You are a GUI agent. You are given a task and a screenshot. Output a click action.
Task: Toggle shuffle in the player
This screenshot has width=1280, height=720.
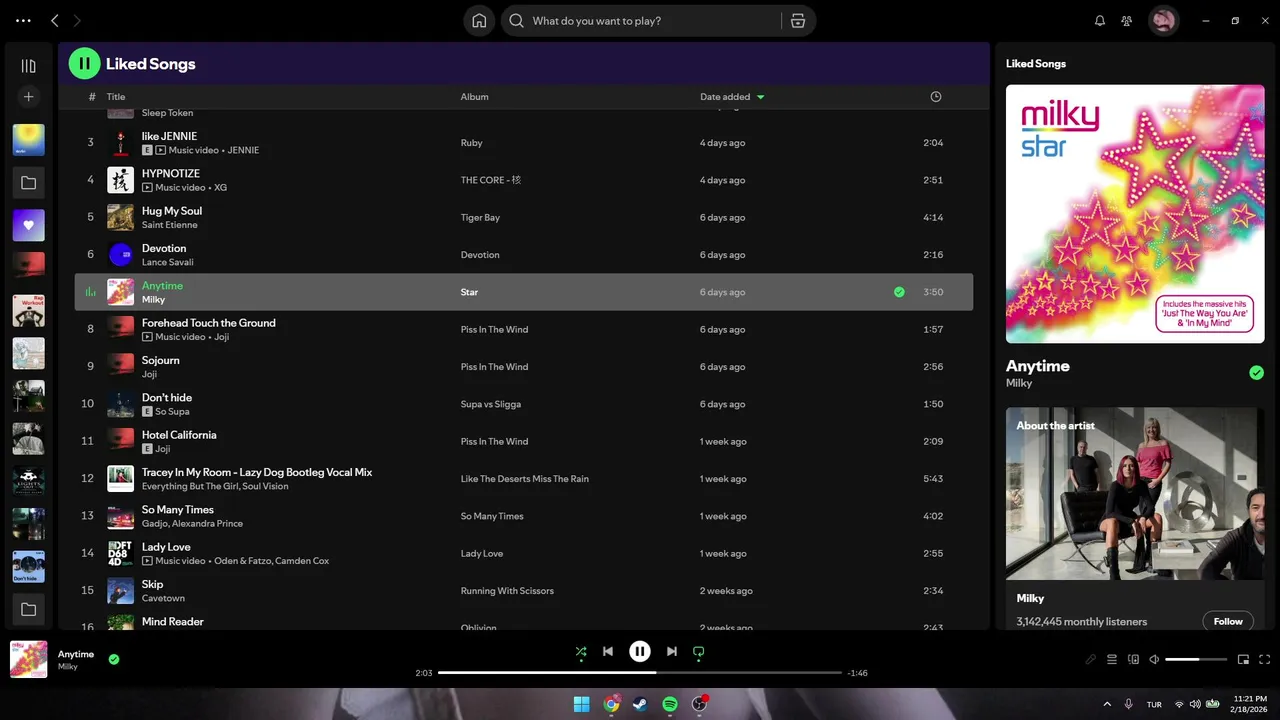(581, 651)
